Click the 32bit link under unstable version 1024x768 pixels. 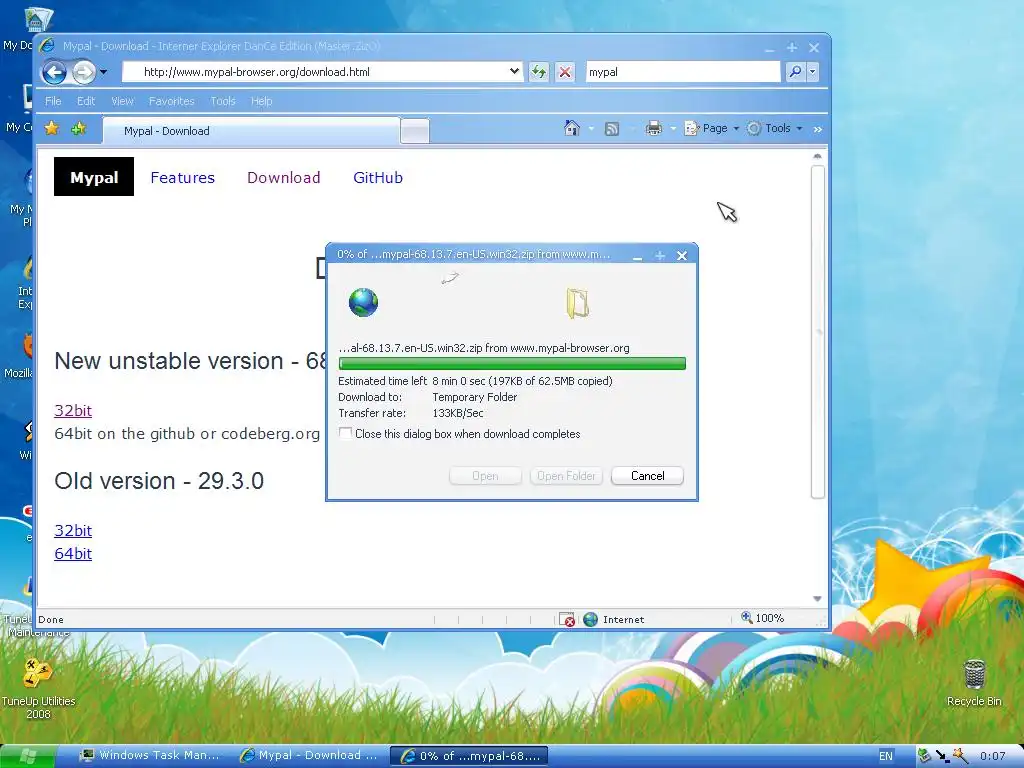pyautogui.click(x=72, y=410)
